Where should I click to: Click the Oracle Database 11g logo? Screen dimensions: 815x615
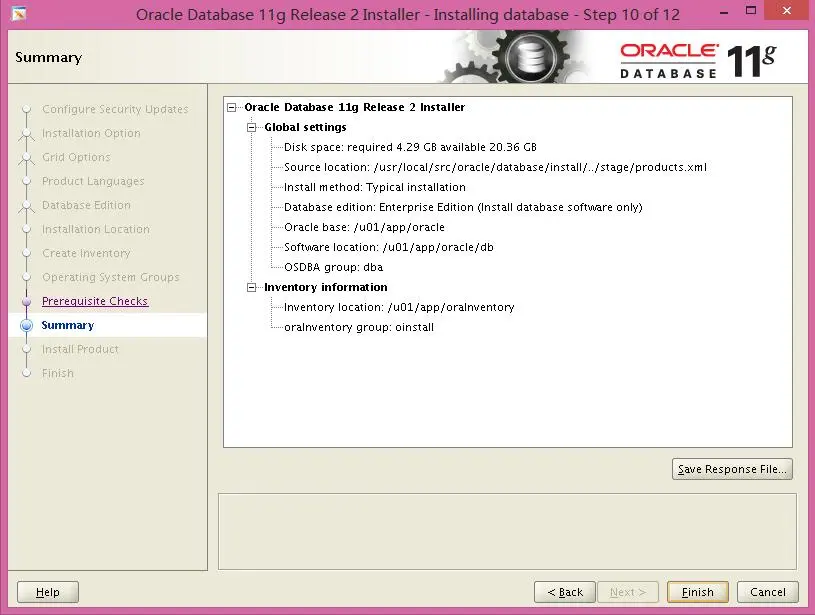(x=698, y=60)
